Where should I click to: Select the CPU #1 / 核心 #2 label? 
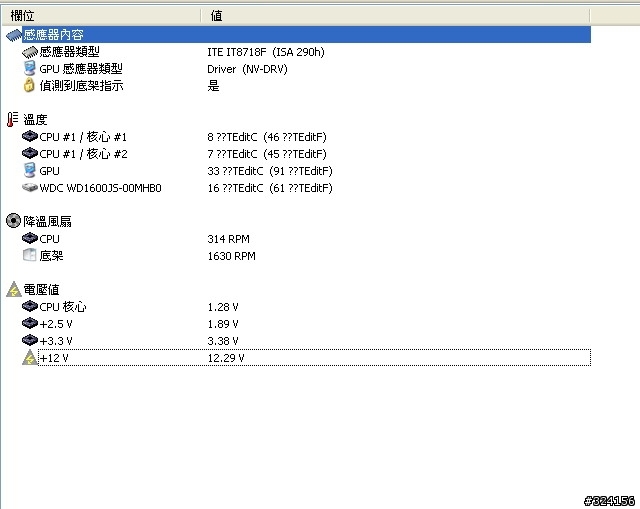point(83,154)
